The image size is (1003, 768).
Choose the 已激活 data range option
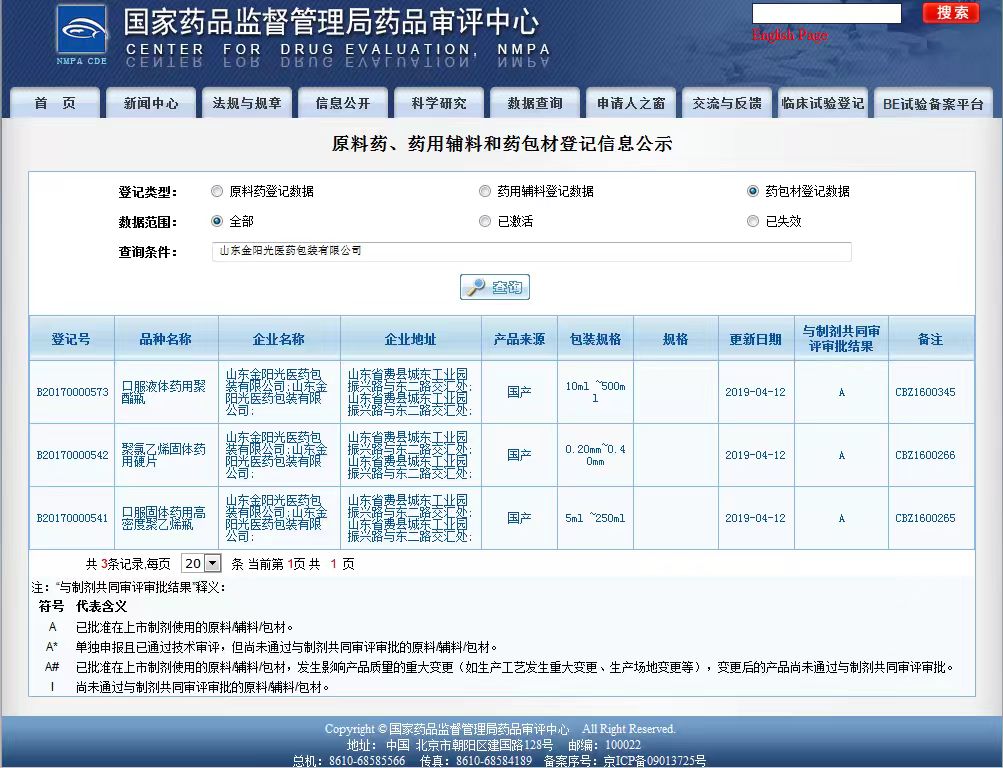coord(485,221)
